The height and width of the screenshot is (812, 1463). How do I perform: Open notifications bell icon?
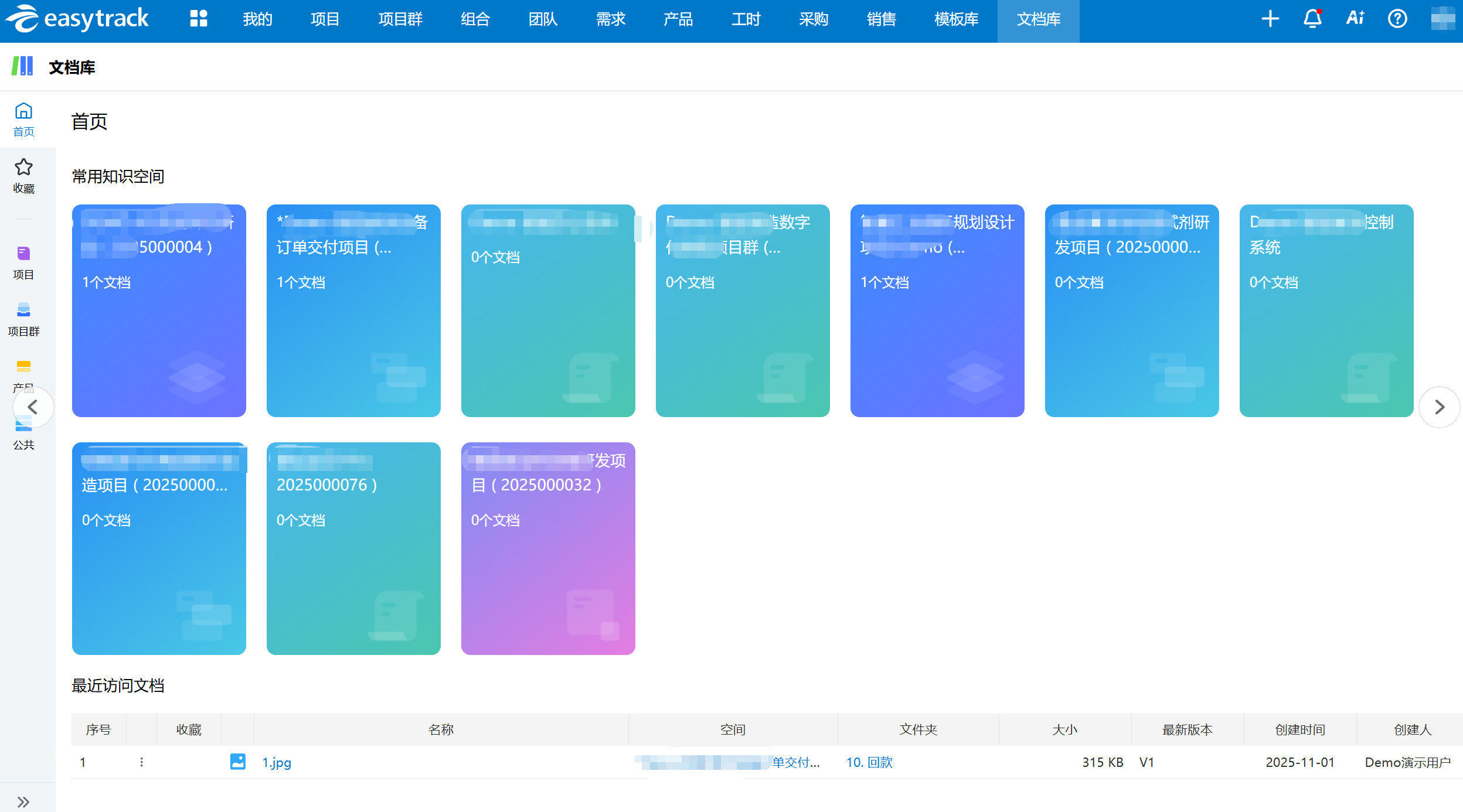(1312, 19)
